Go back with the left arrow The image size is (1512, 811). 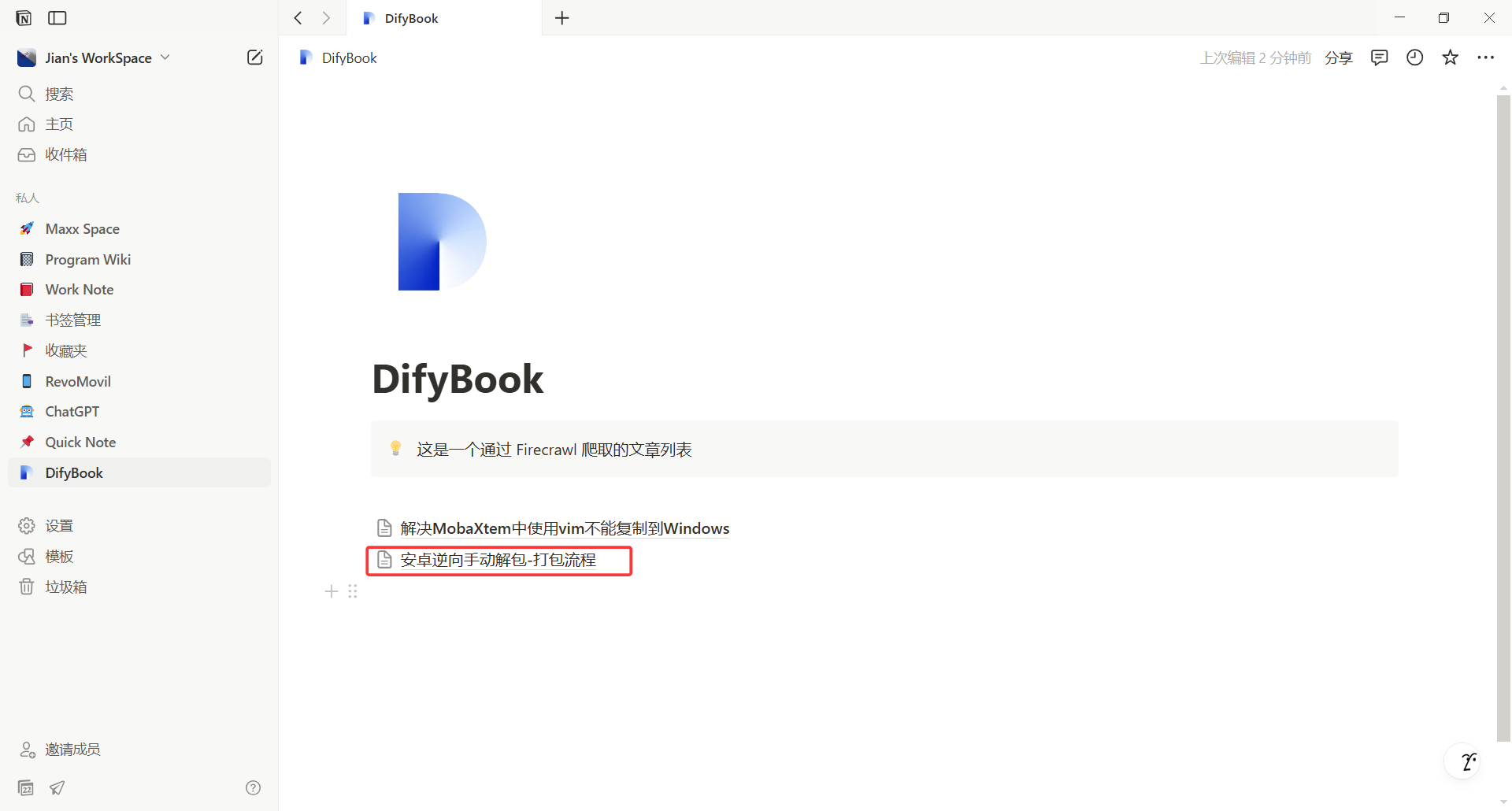298,17
